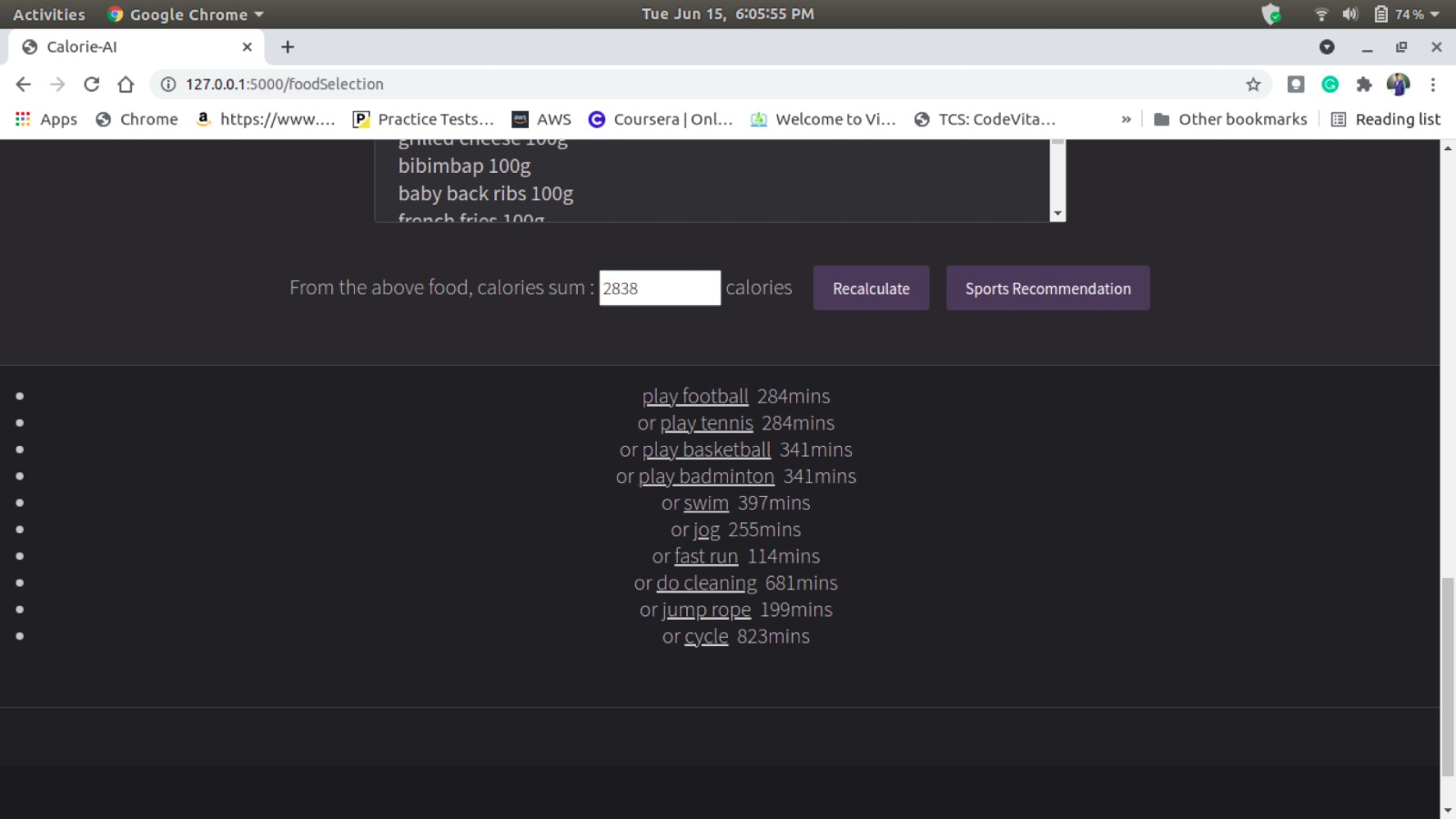Bookmark this page with the star icon
Image resolution: width=1456 pixels, height=819 pixels.
(x=1253, y=84)
